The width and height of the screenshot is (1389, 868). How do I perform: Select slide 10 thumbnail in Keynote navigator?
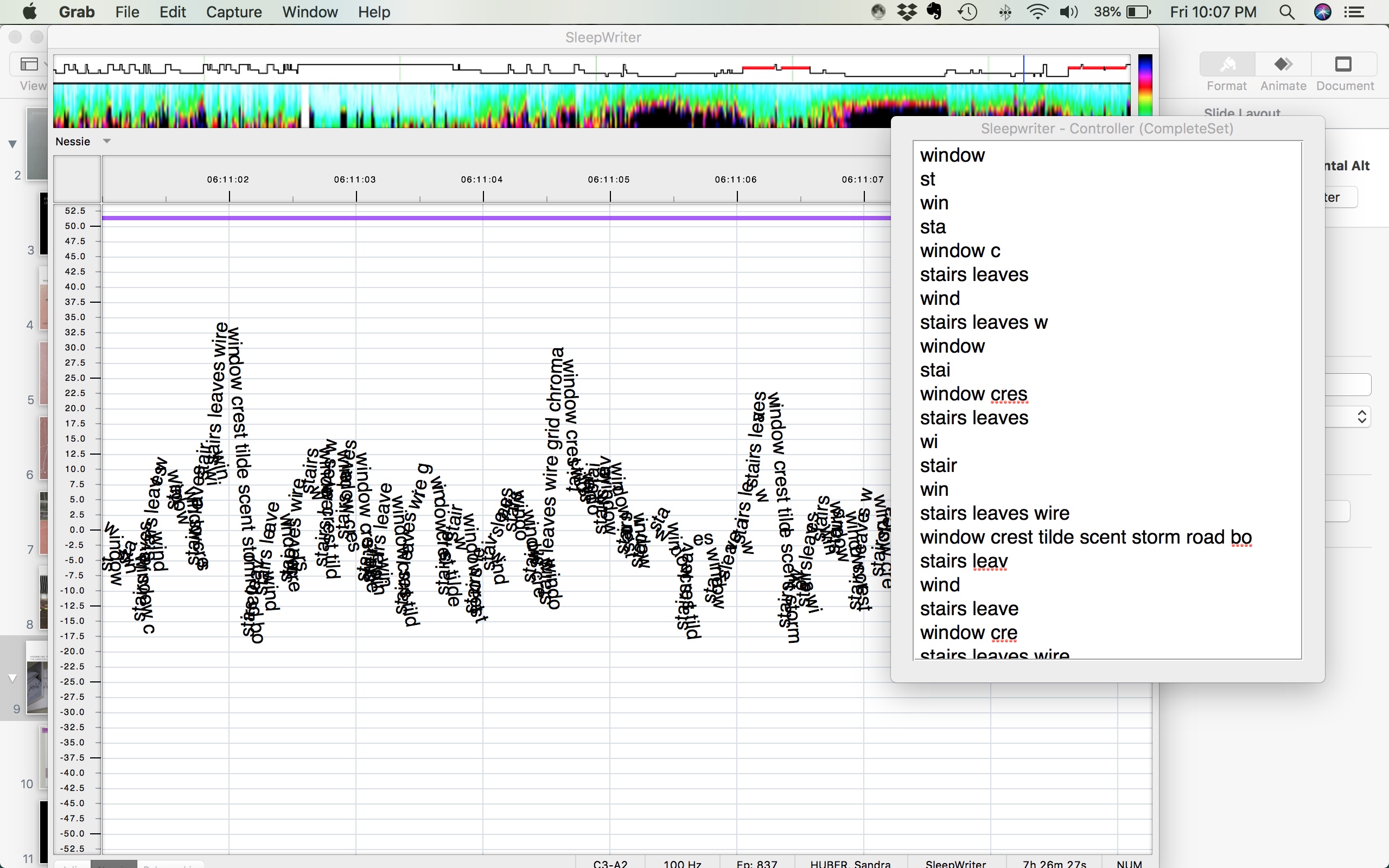(x=43, y=758)
